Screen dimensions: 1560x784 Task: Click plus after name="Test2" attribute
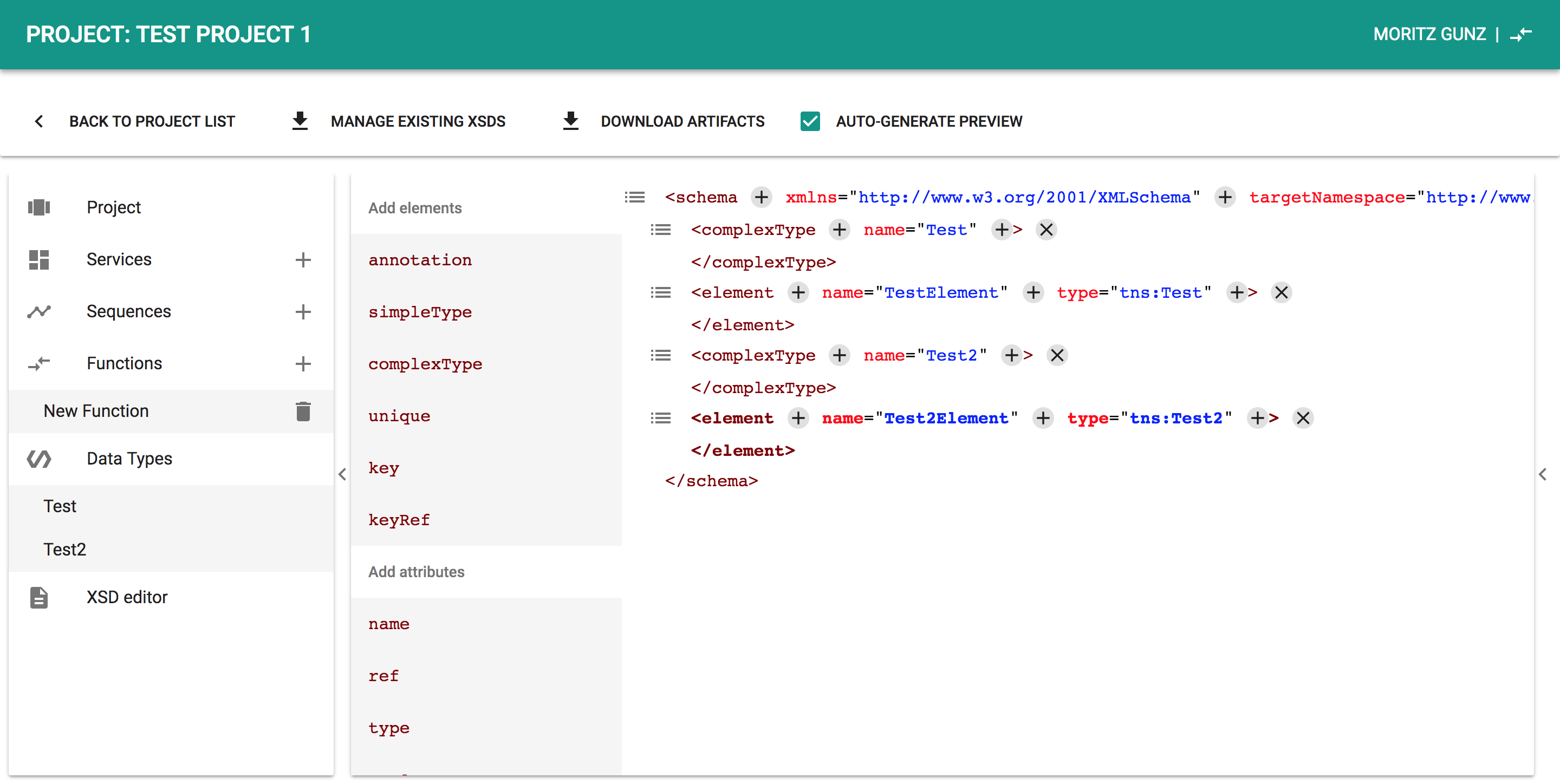tap(1012, 355)
